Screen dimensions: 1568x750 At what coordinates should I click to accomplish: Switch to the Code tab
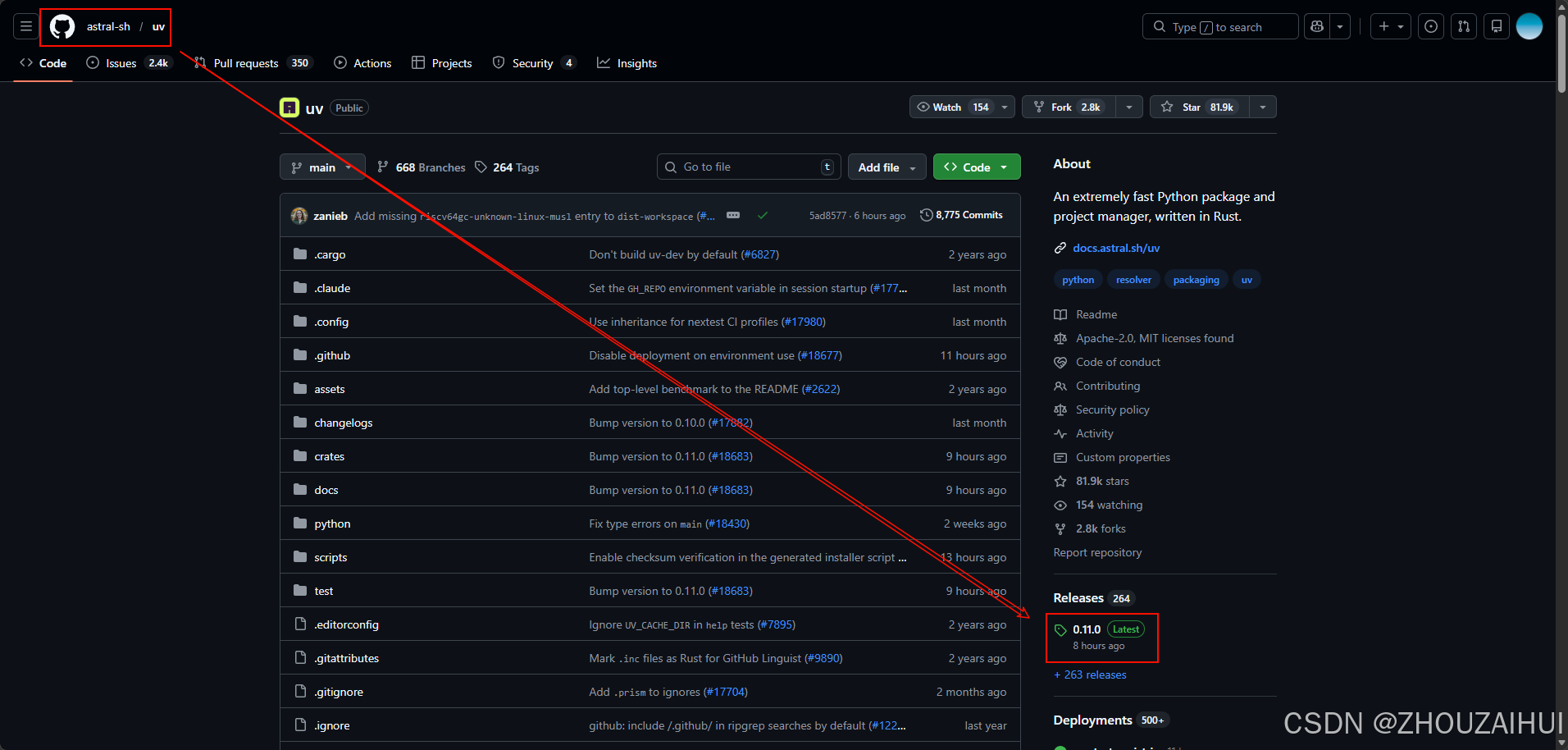click(43, 63)
